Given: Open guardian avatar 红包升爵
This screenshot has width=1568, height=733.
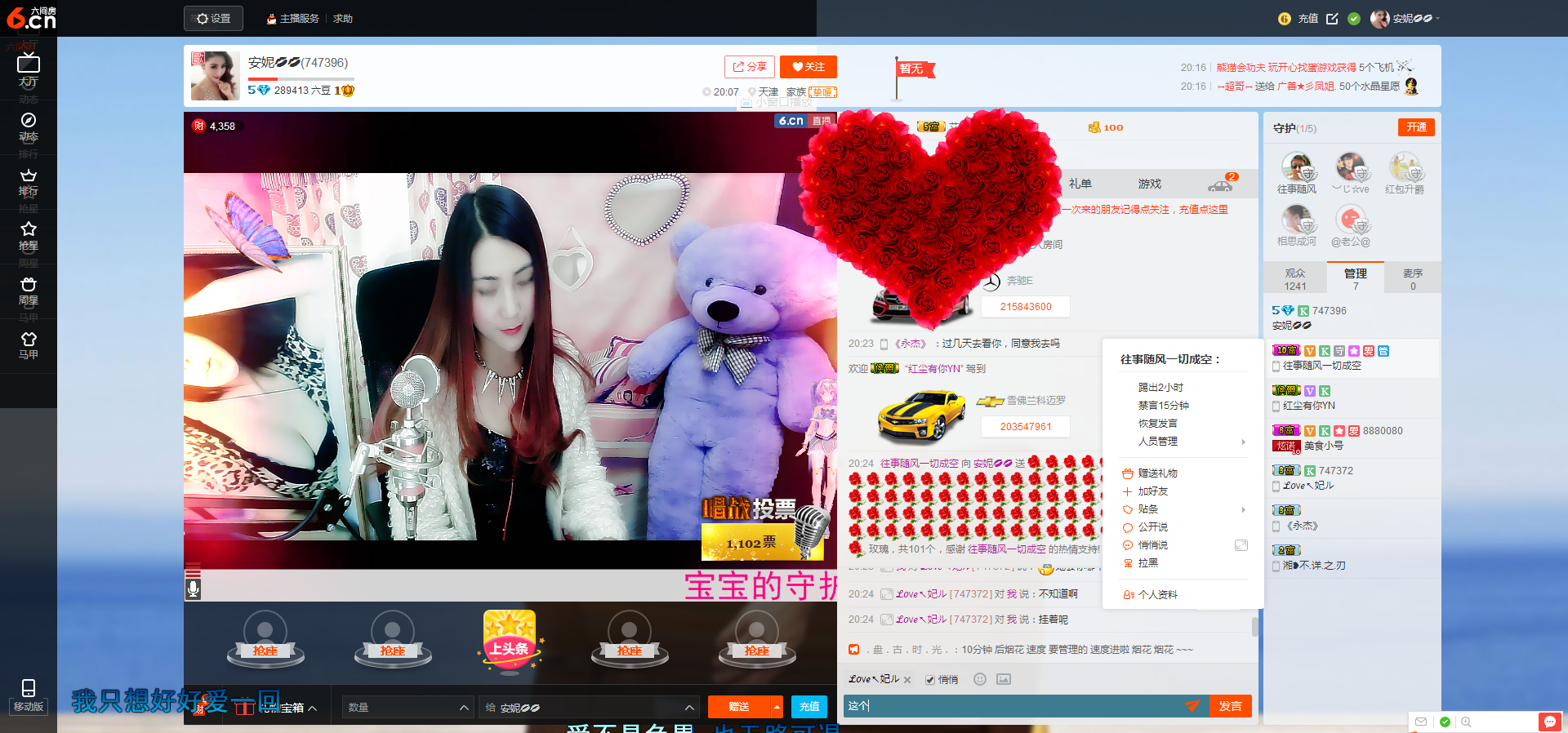Looking at the screenshot, I should point(1405,167).
